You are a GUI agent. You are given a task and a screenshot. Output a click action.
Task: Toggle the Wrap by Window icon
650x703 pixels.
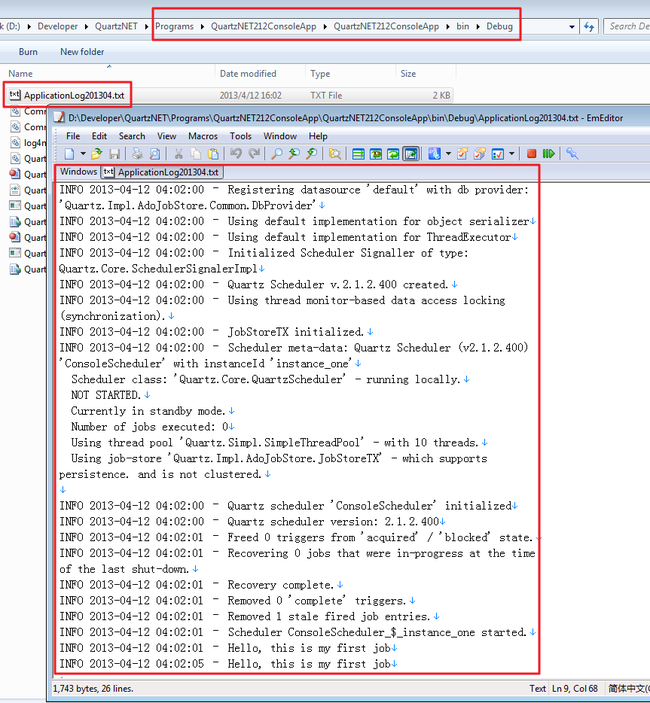[x=393, y=154]
